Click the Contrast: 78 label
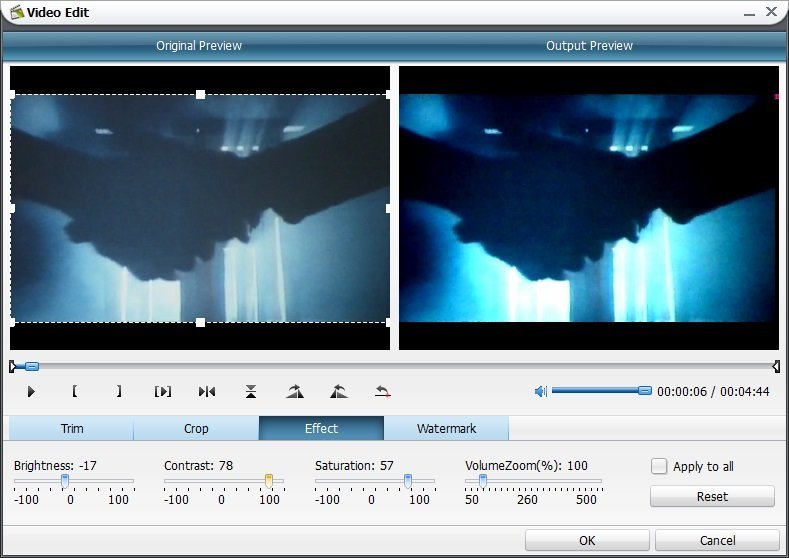The width and height of the screenshot is (789, 558). (x=198, y=465)
